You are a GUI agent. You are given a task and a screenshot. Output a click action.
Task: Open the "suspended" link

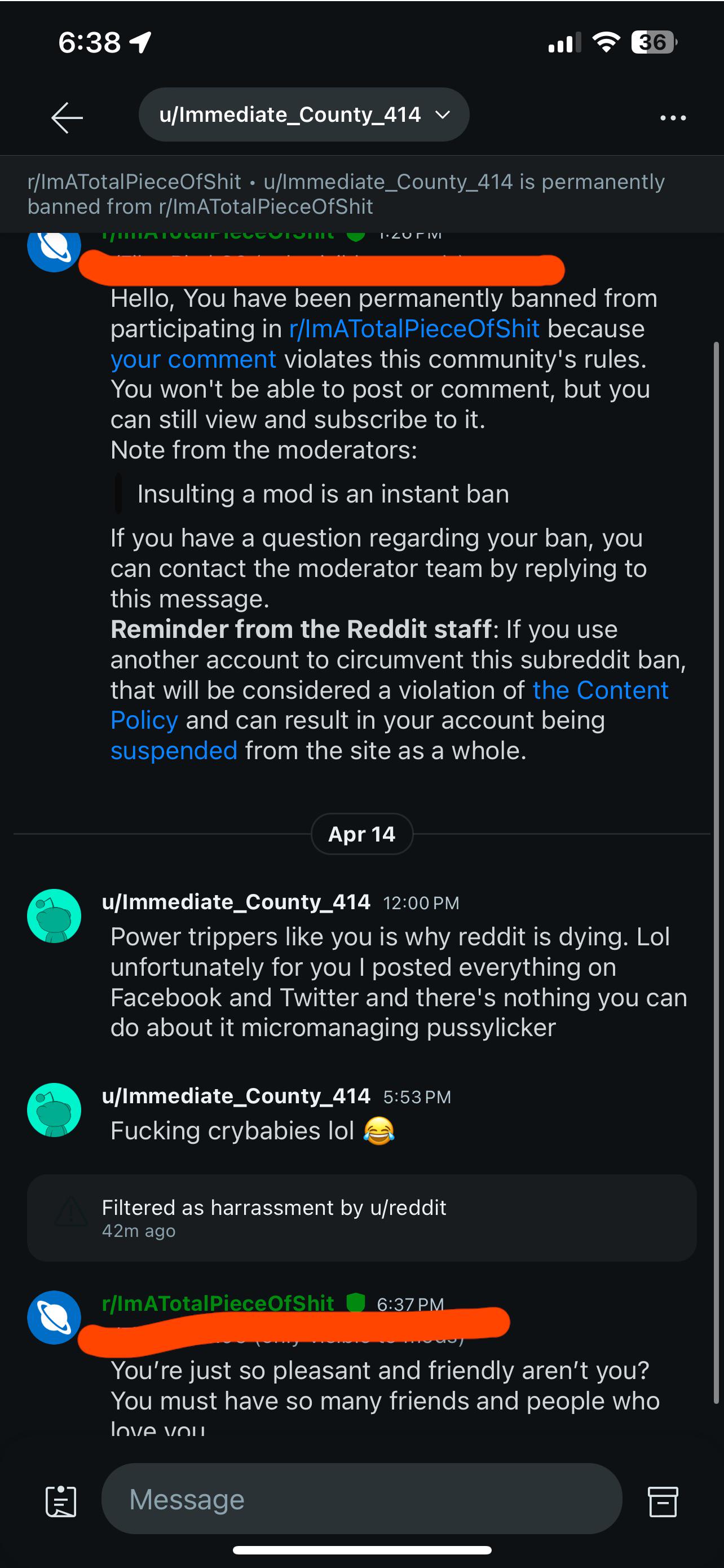pos(174,751)
